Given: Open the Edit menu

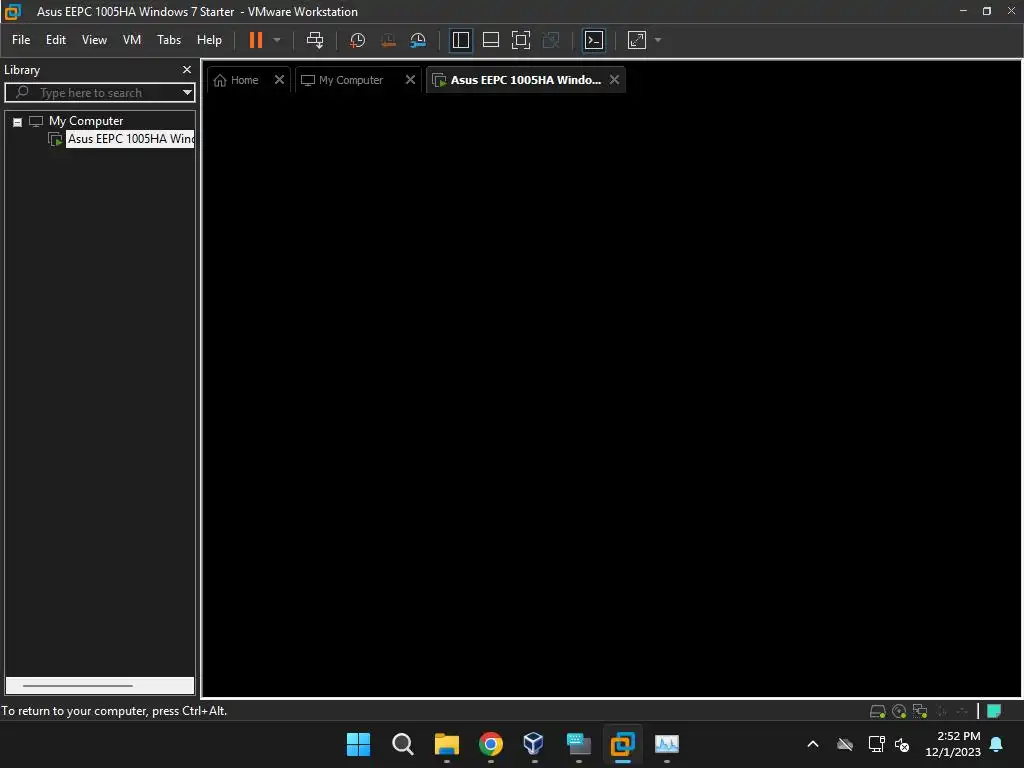Looking at the screenshot, I should [x=56, y=40].
